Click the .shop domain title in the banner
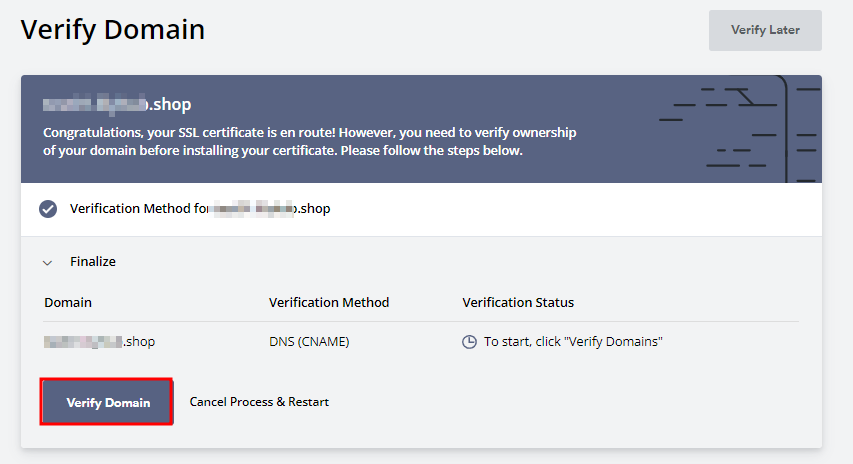 [117, 104]
